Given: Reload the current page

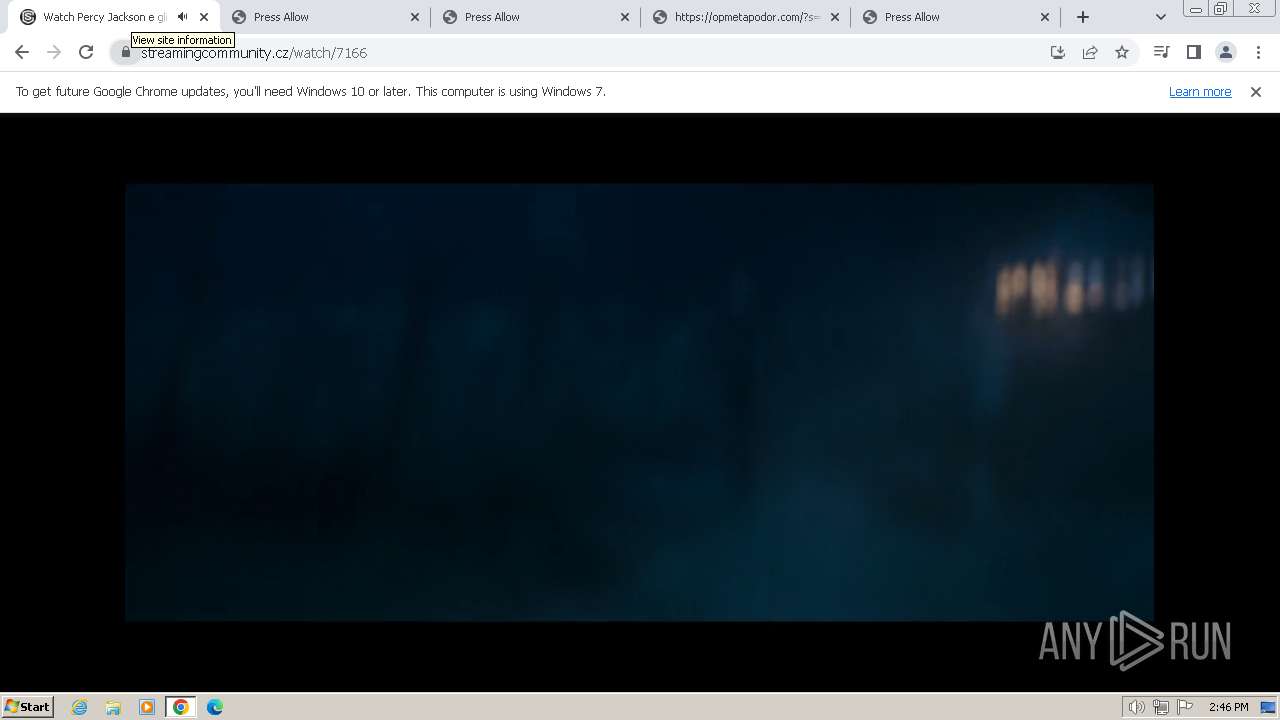Looking at the screenshot, I should [x=86, y=52].
